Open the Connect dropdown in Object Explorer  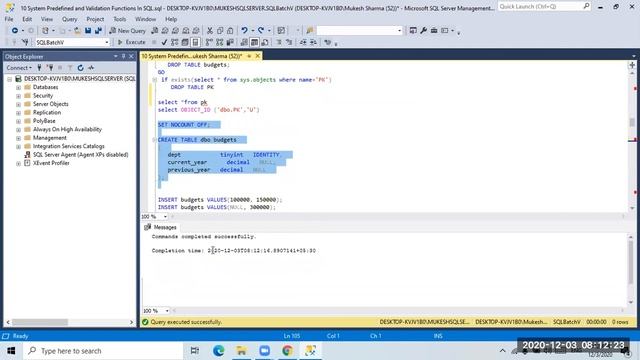pyautogui.click(x=19, y=68)
